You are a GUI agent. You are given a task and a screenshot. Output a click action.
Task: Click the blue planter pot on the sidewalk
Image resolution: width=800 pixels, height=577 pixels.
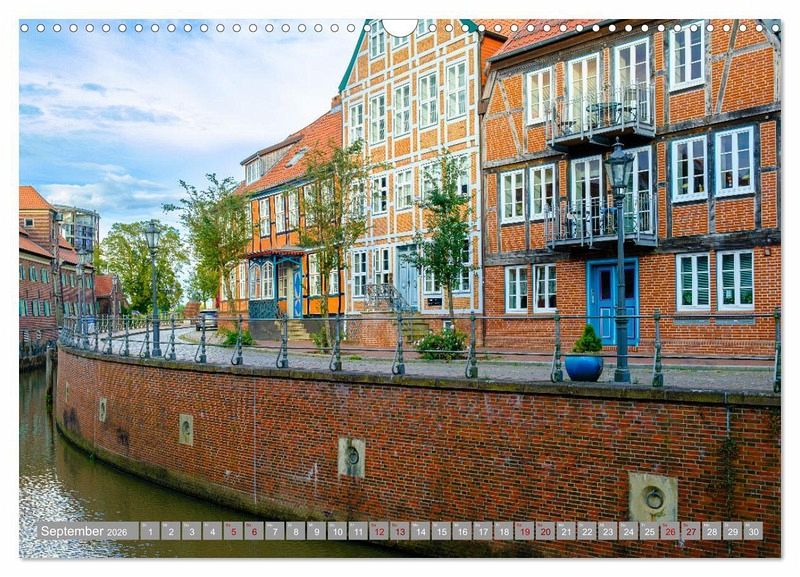pyautogui.click(x=584, y=366)
